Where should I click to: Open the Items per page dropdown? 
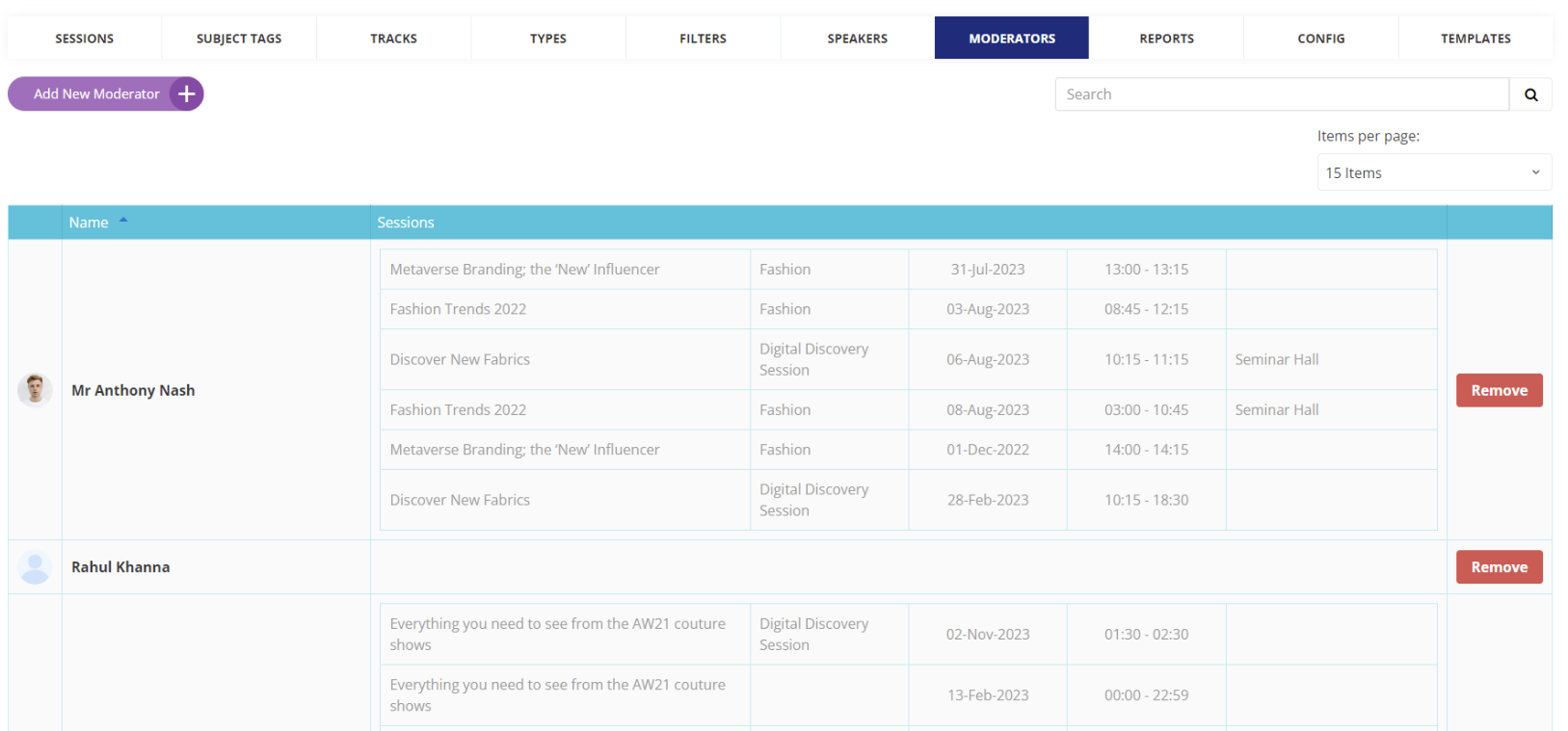point(1433,172)
